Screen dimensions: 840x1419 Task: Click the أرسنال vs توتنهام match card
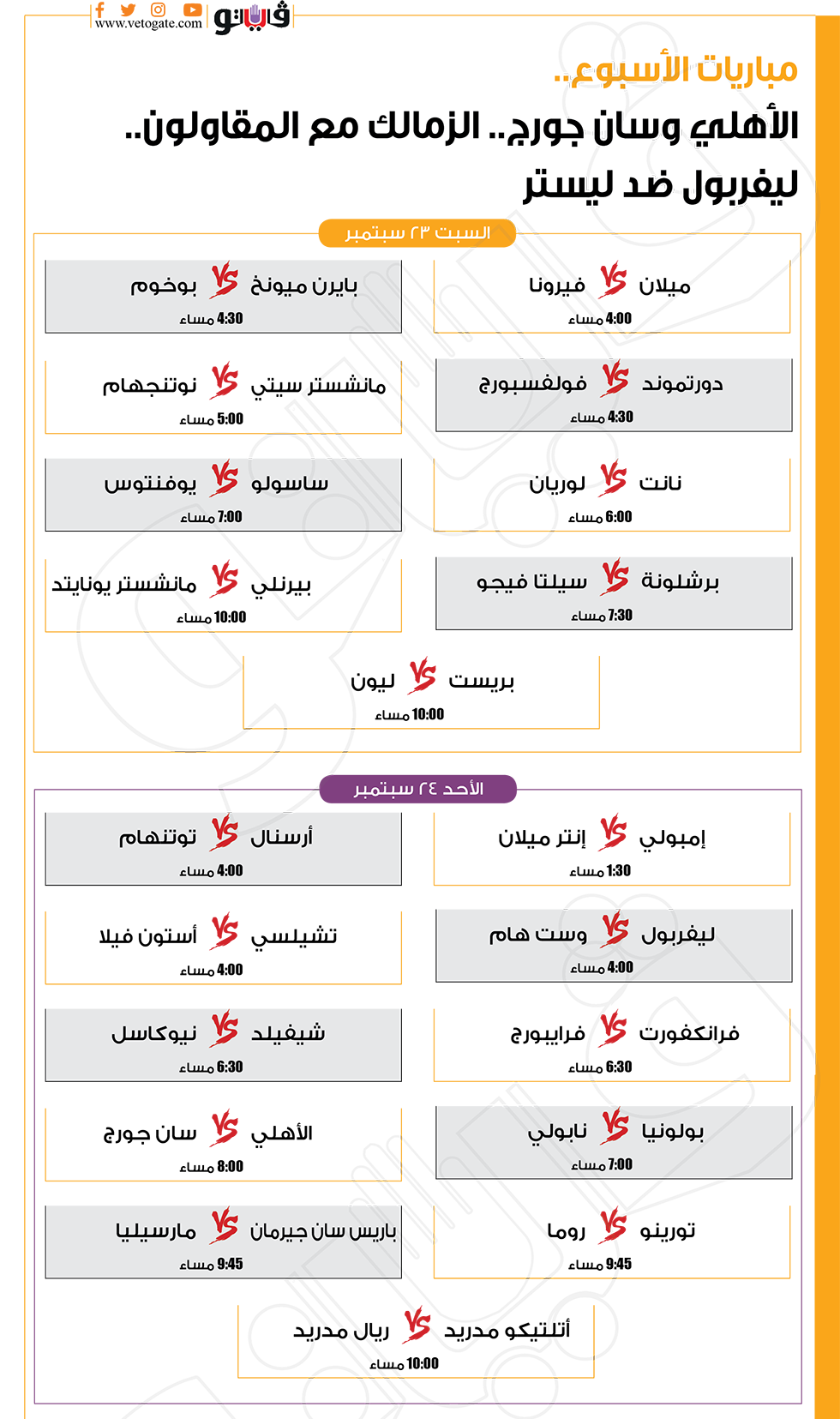(x=223, y=849)
